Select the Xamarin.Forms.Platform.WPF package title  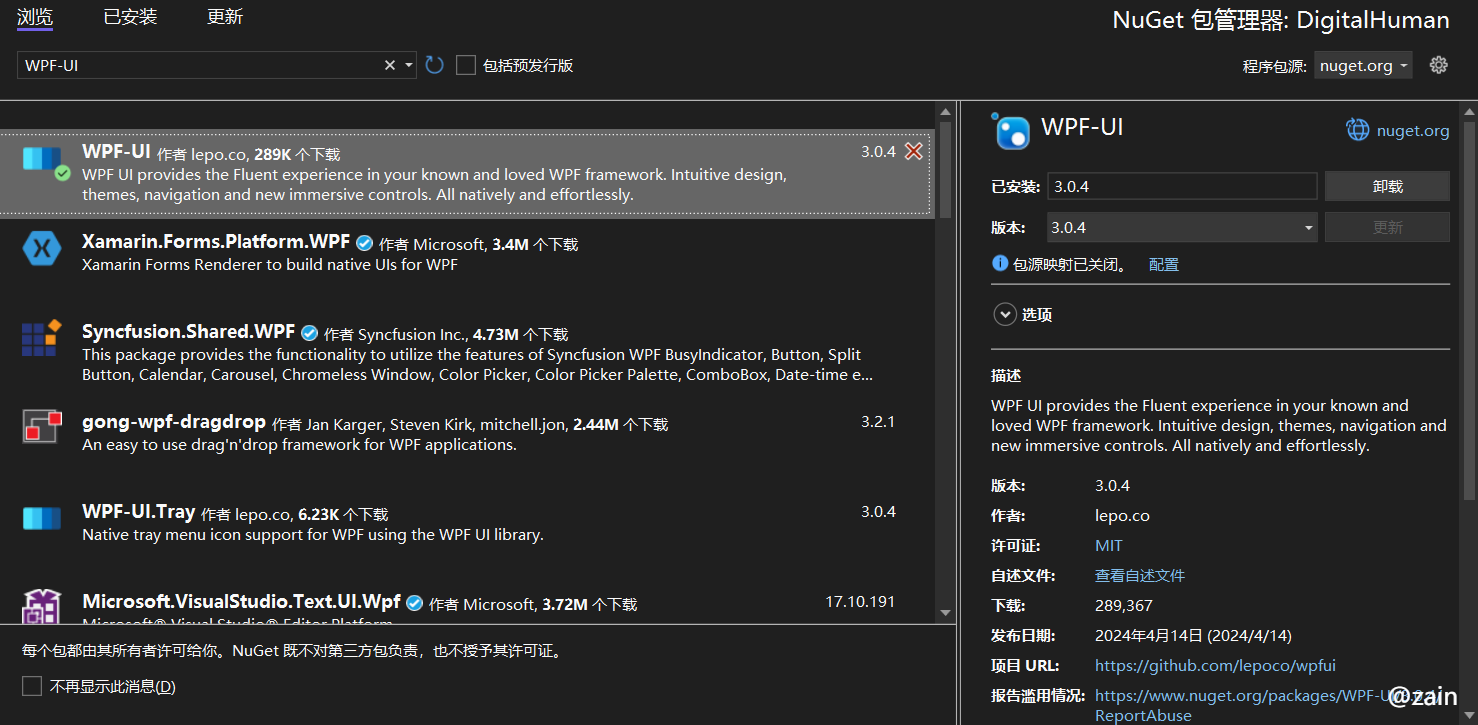[x=216, y=241]
